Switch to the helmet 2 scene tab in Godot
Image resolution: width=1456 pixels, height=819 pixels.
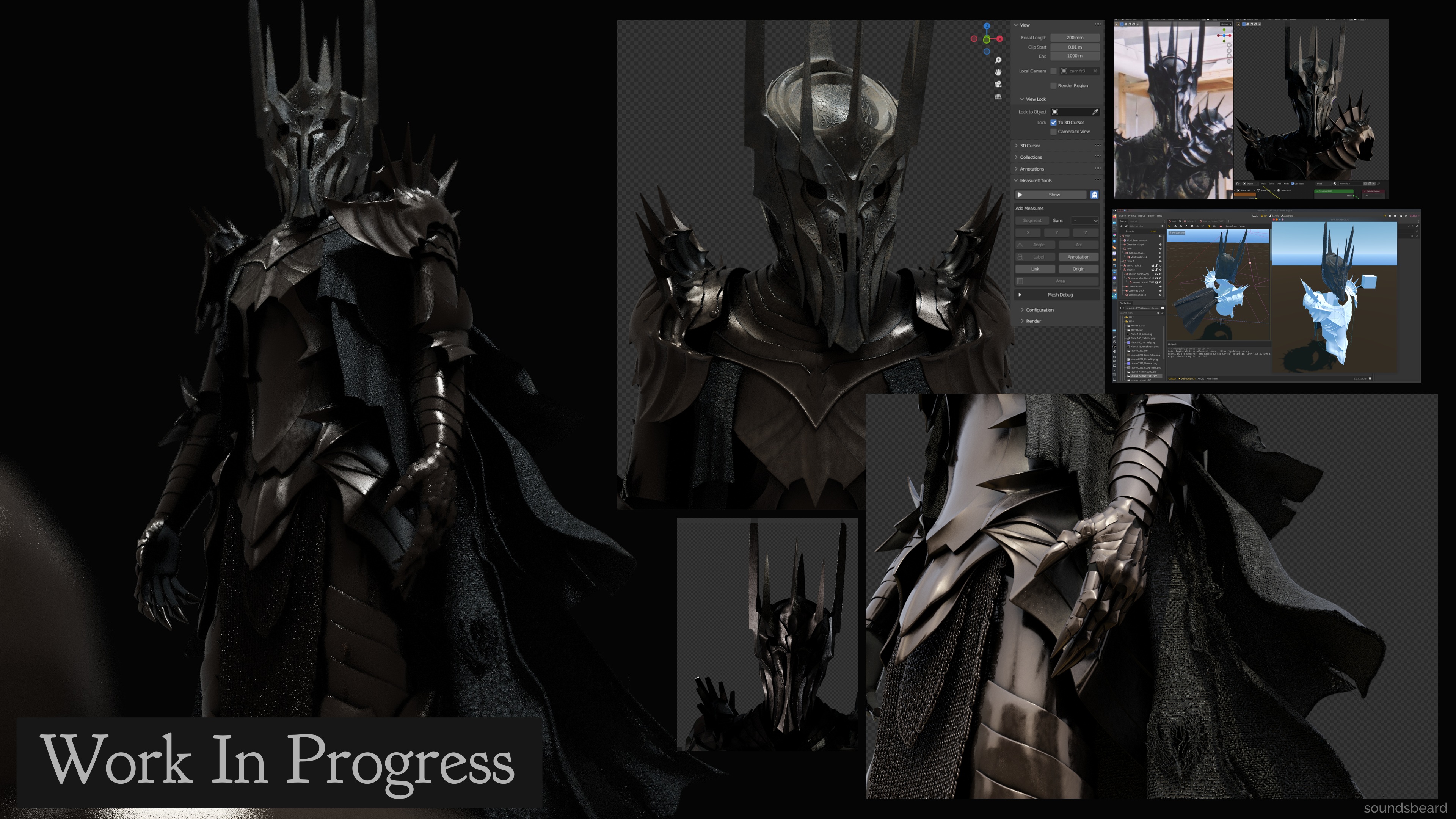1190,221
